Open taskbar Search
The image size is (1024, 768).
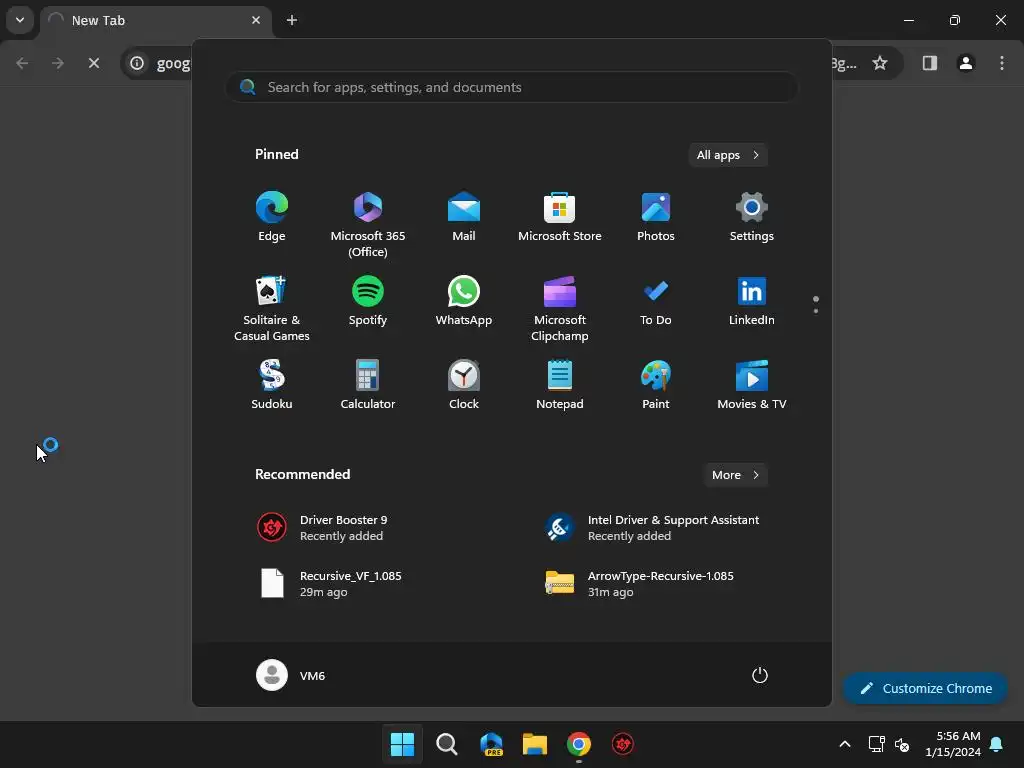pos(447,744)
